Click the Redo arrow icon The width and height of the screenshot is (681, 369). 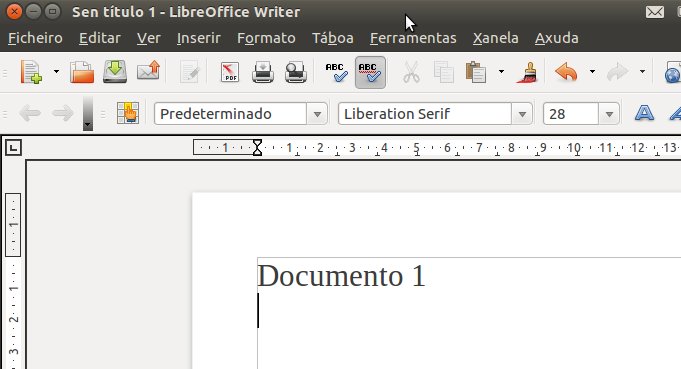(x=617, y=72)
